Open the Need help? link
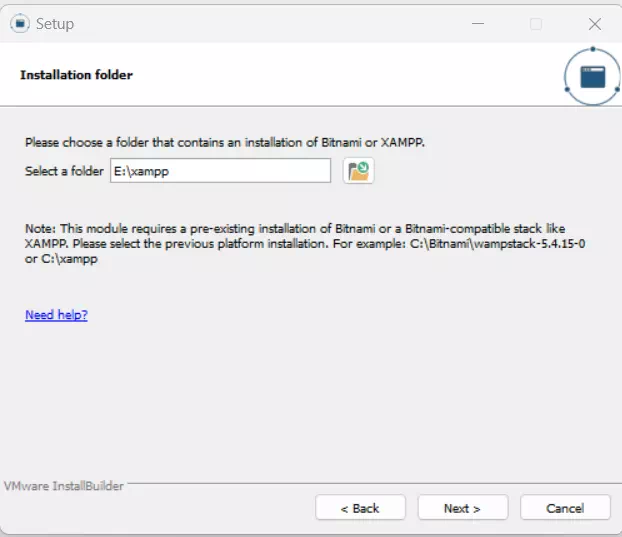This screenshot has height=537, width=622. (56, 315)
